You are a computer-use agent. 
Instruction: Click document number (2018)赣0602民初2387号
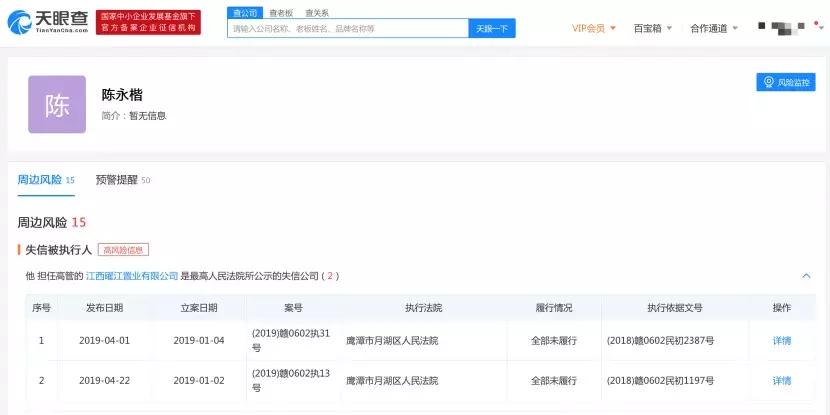pos(661,341)
